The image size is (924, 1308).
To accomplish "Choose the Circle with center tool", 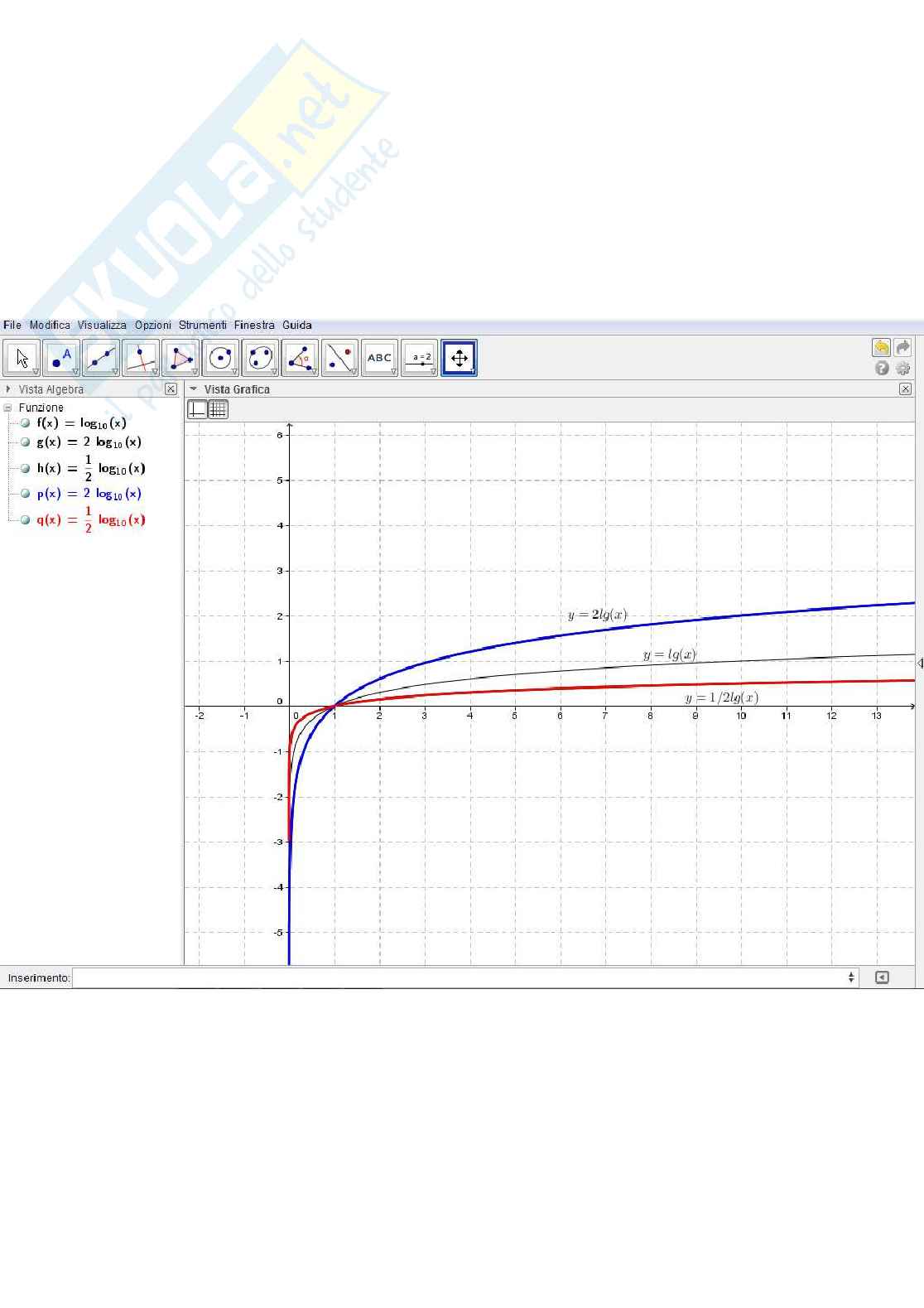I will pyautogui.click(x=220, y=358).
